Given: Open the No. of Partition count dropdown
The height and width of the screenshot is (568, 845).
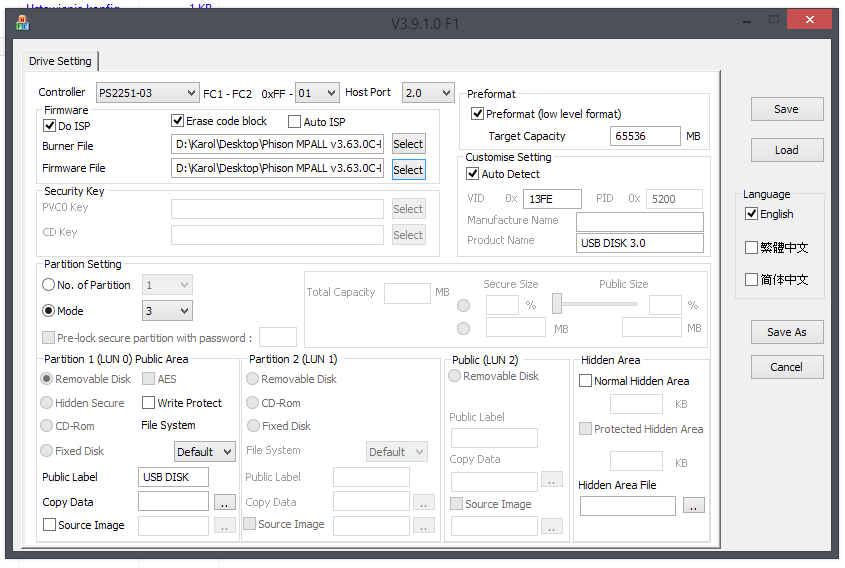Looking at the screenshot, I should click(x=167, y=285).
